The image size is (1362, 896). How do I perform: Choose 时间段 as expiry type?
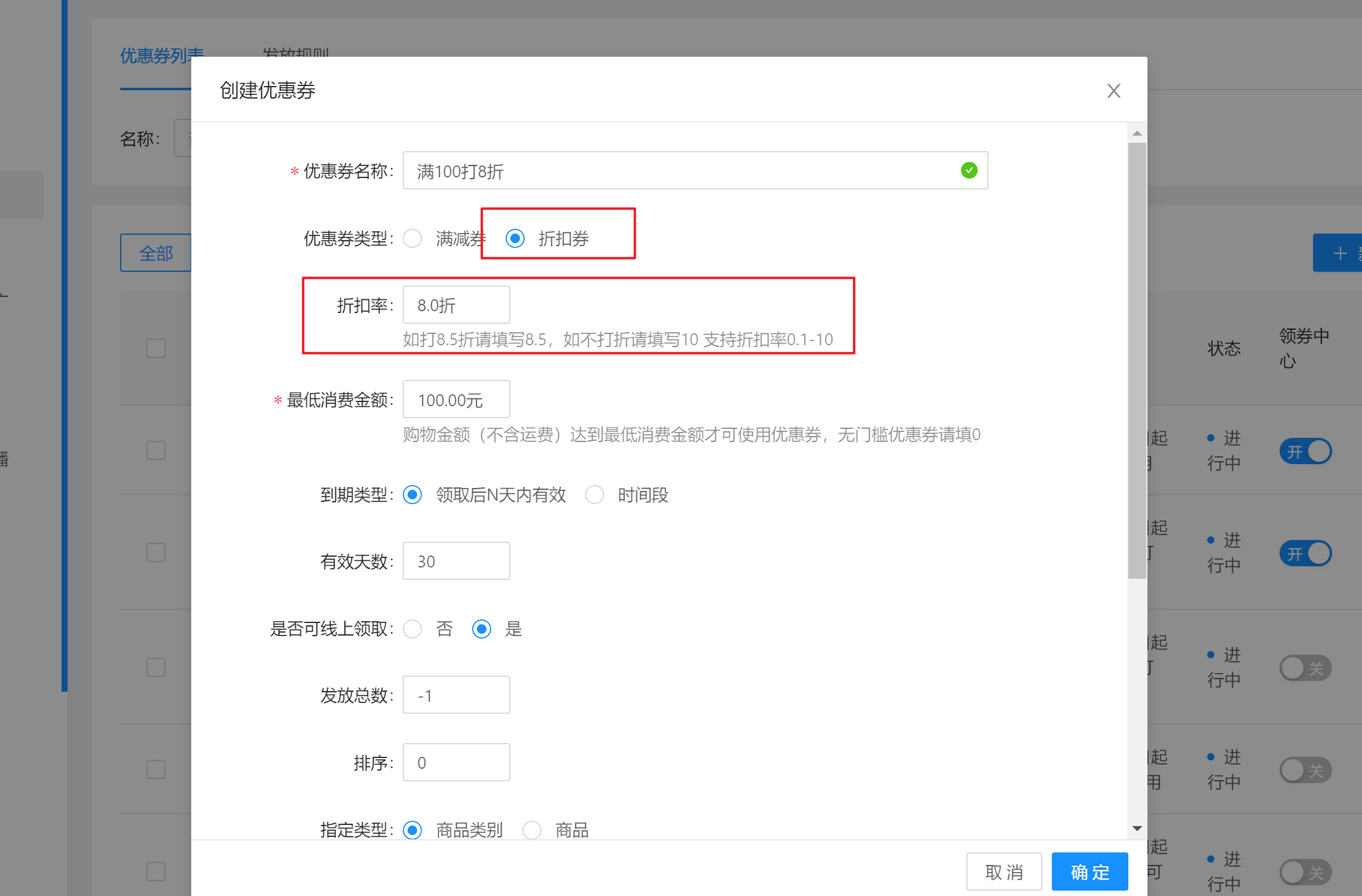pyautogui.click(x=595, y=495)
